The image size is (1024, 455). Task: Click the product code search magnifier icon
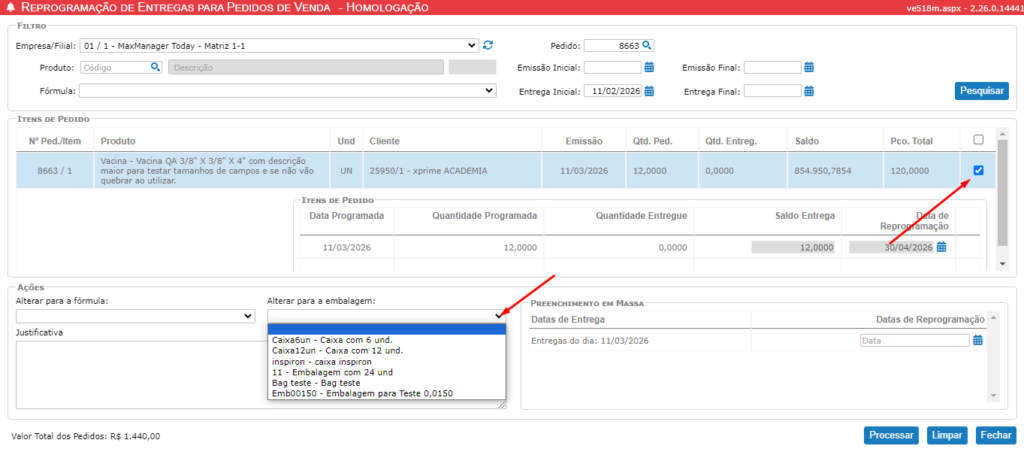[x=155, y=67]
